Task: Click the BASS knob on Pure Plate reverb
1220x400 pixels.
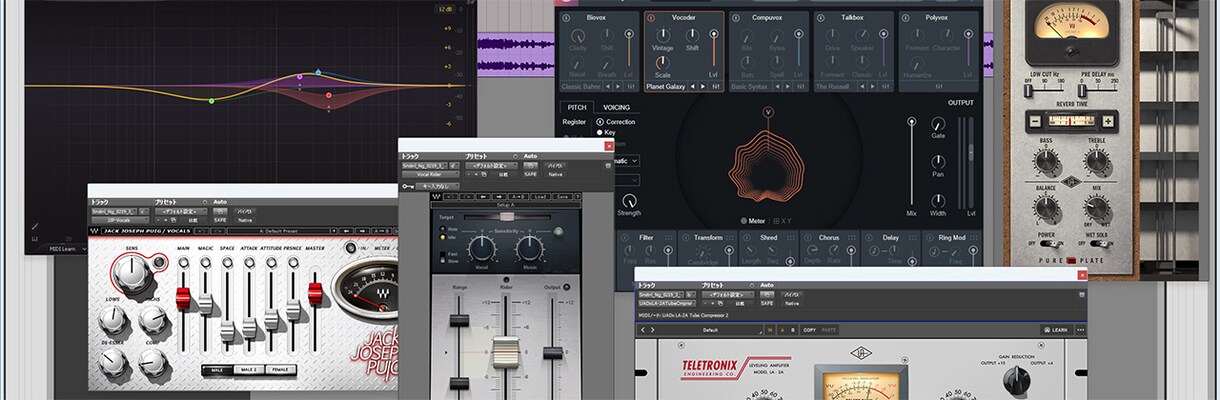Action: click(1047, 161)
